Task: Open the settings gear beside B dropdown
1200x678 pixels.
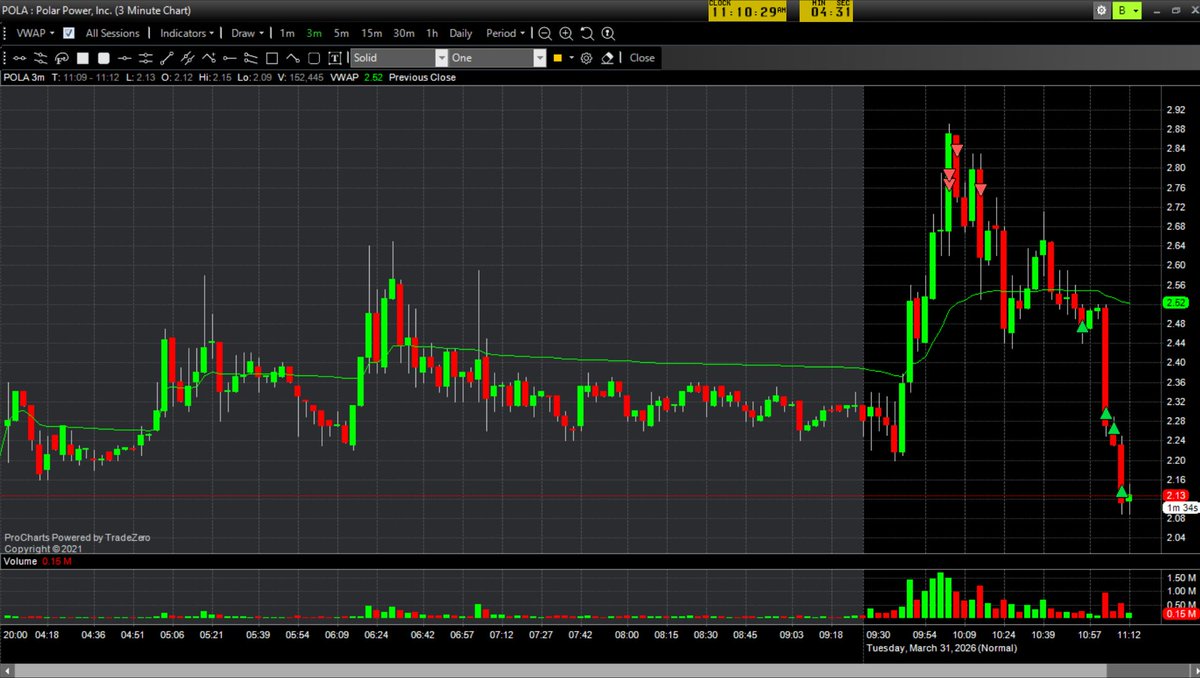Action: click(x=1101, y=11)
